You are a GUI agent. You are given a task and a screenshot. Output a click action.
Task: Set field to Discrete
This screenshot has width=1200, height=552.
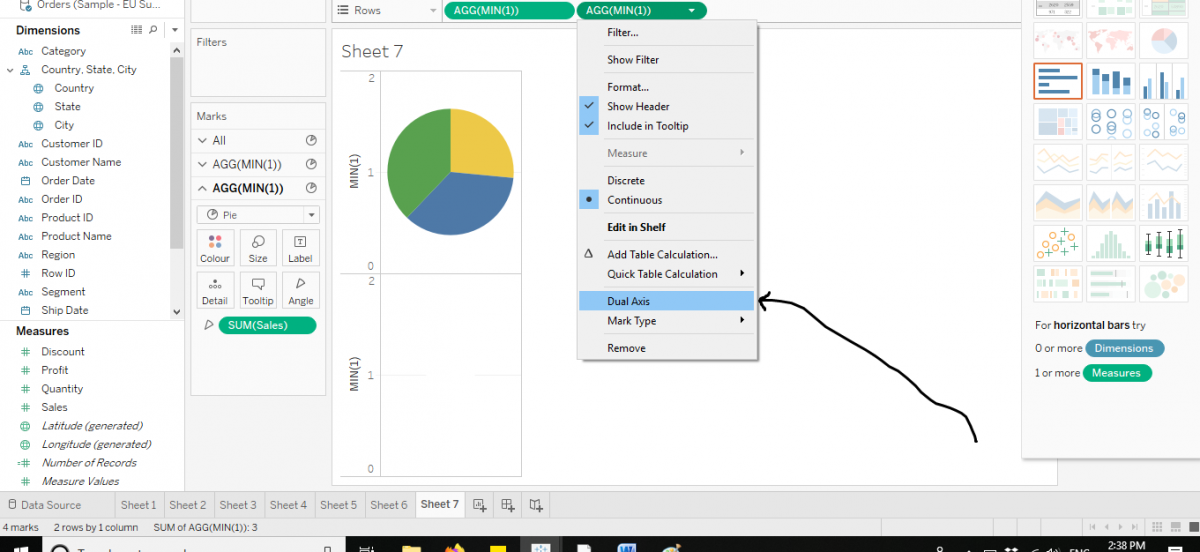pos(667,180)
